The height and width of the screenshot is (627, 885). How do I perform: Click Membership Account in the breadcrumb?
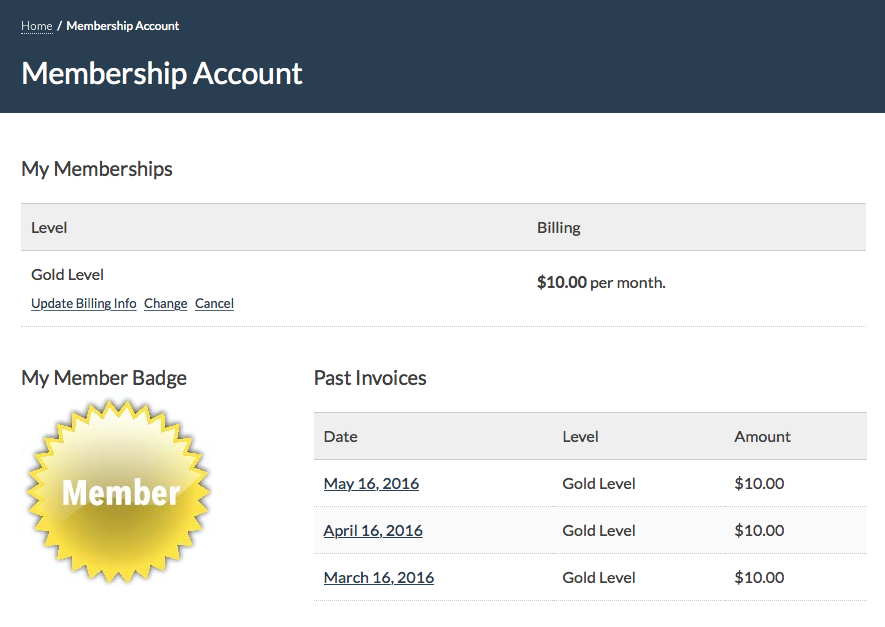pos(122,26)
